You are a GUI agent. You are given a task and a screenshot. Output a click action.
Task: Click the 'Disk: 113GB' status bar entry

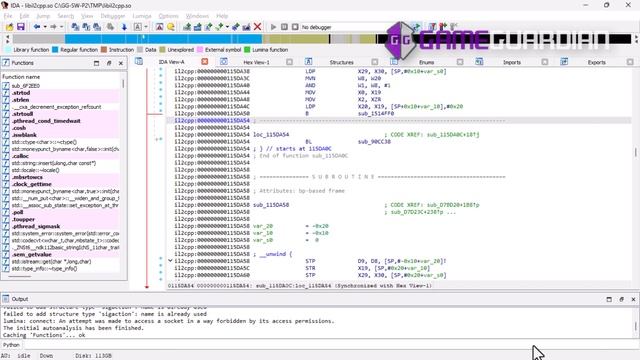[93, 356]
